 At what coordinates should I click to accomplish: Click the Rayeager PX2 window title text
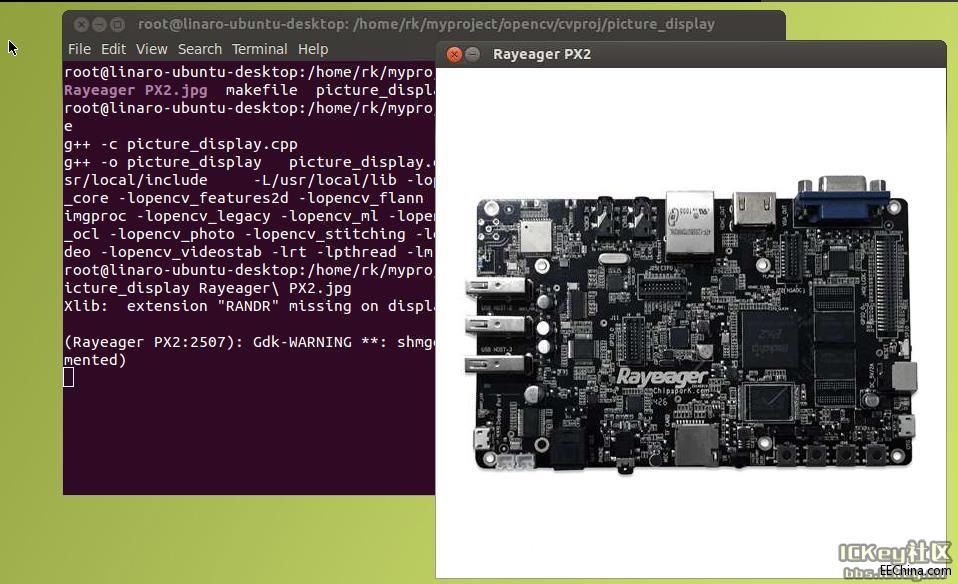542,54
